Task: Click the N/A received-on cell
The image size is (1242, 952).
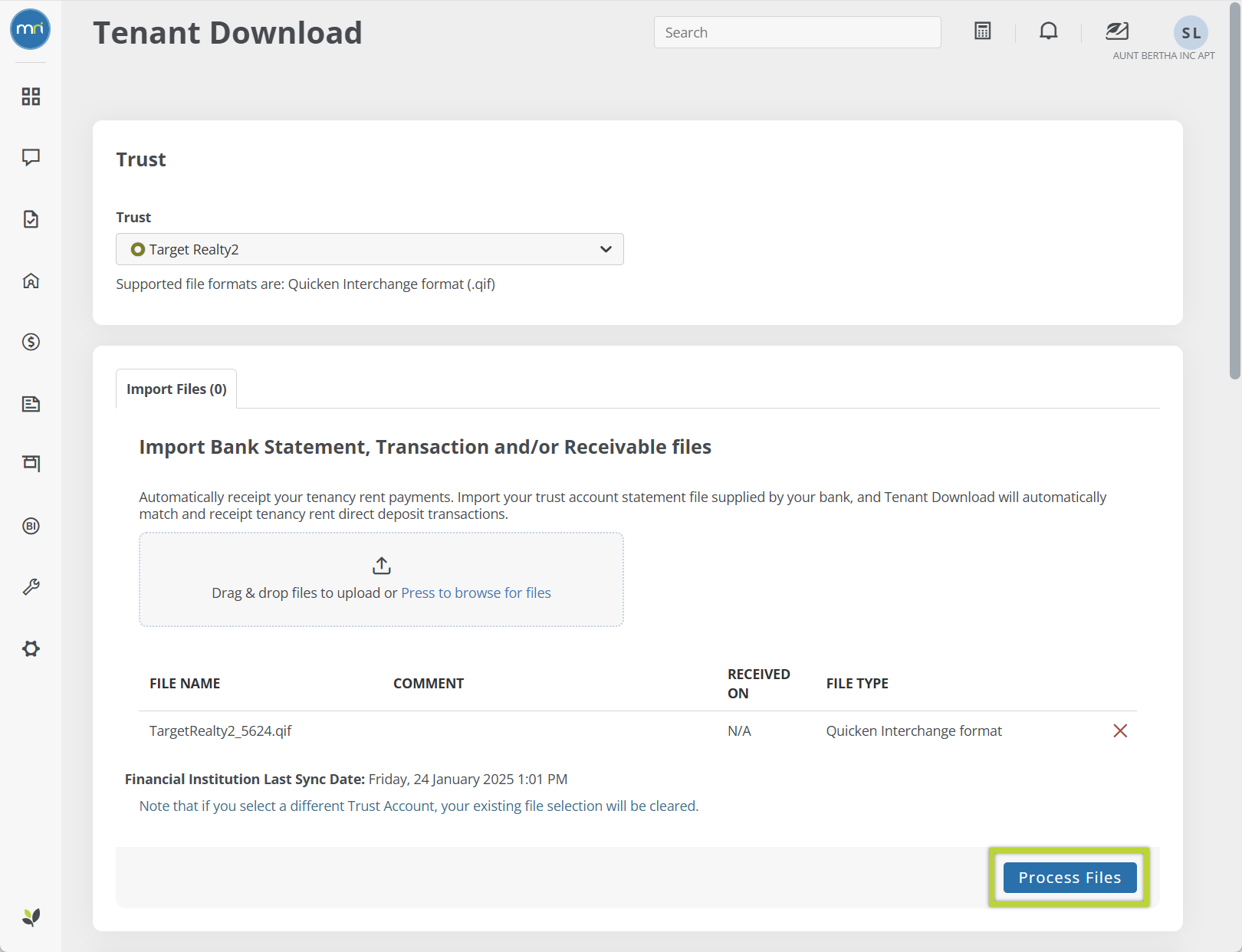Action: click(x=739, y=731)
